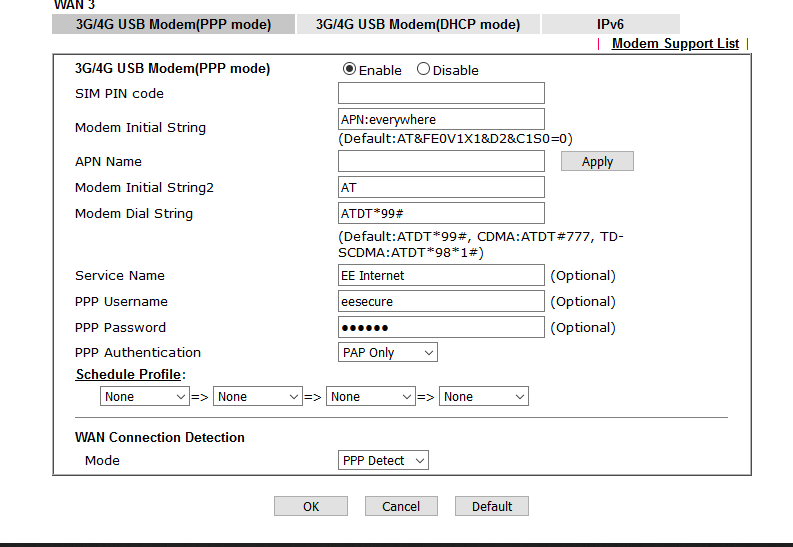Open the second Schedule Profile dropdown
793x547 pixels.
258,397
